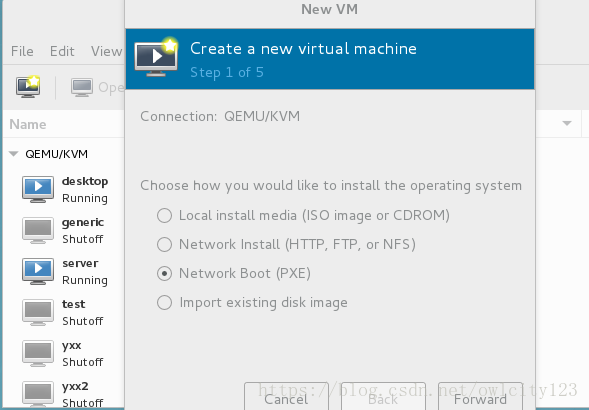Click the Forward button
589x410 pixels.
click(x=480, y=396)
